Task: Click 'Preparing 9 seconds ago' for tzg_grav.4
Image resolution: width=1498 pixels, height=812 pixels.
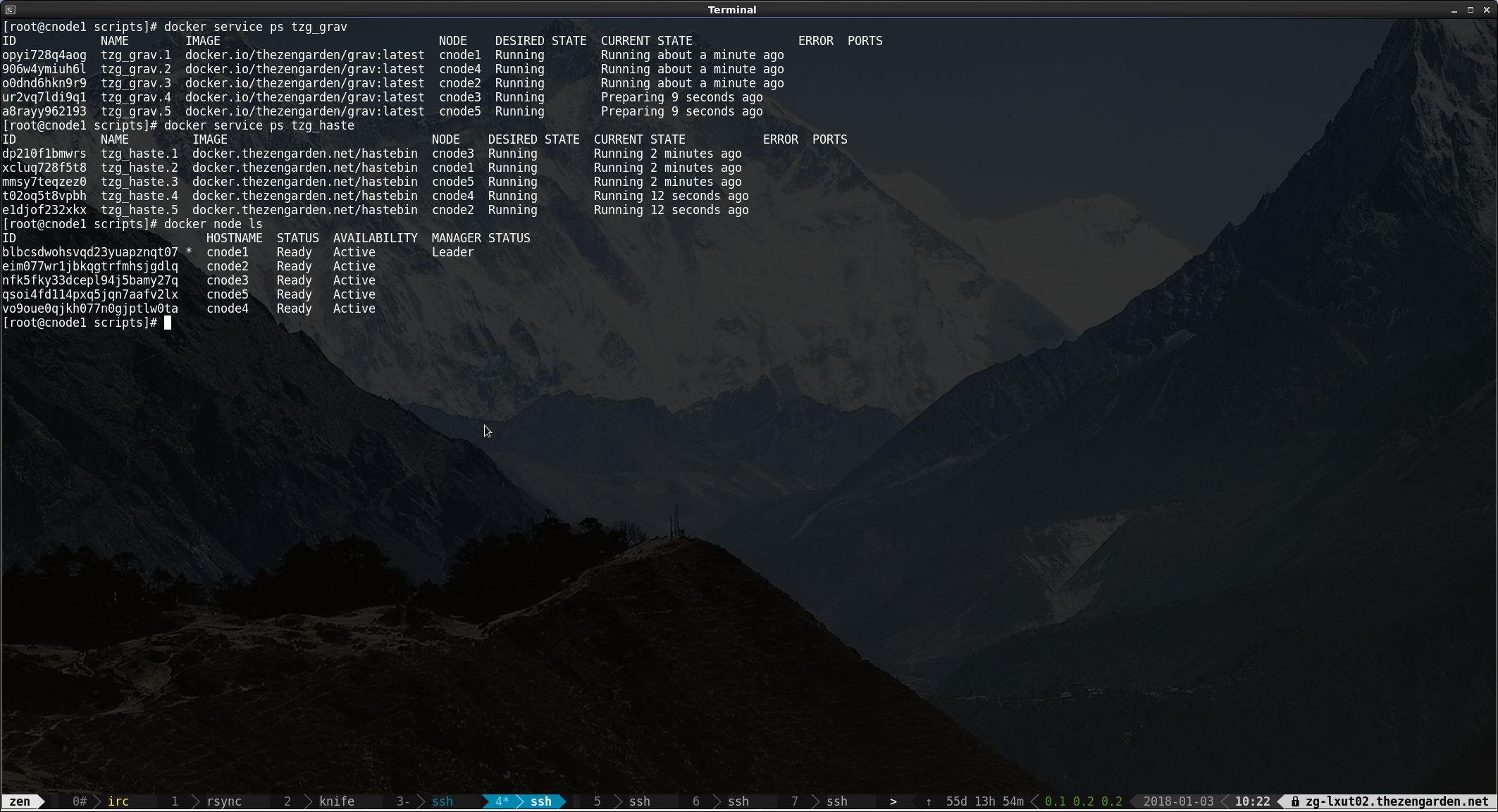Action: pyautogui.click(x=682, y=97)
